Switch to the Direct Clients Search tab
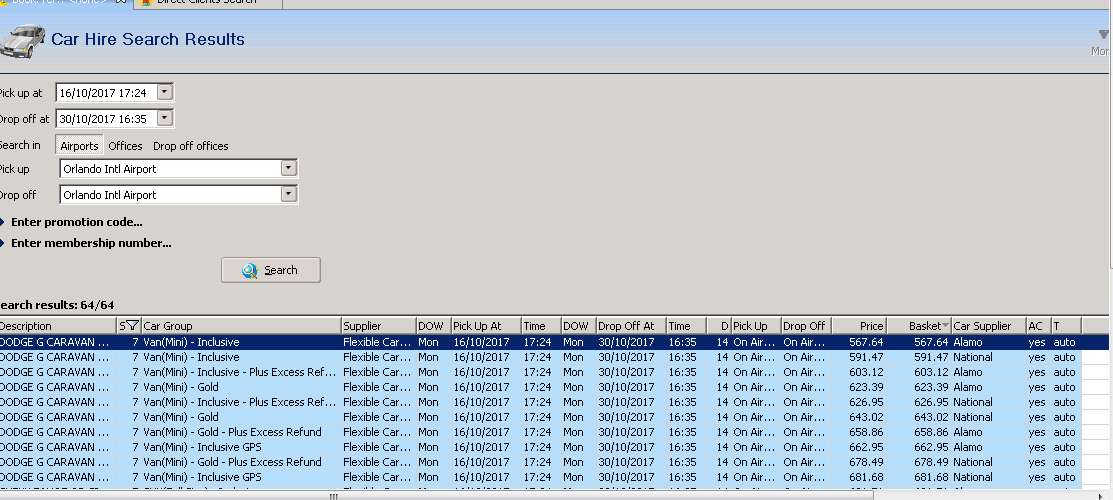1113x500 pixels. pos(207,2)
